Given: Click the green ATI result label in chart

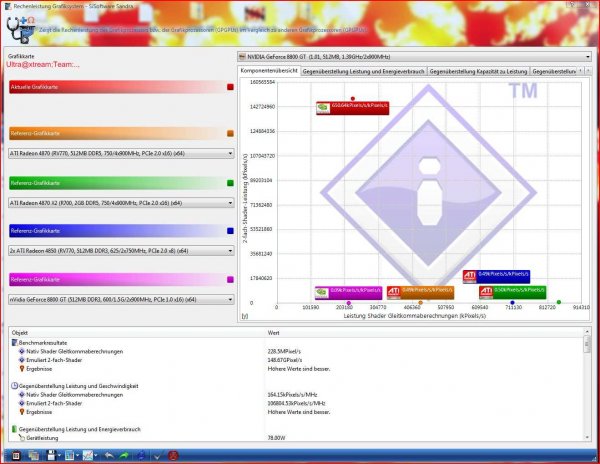Looking at the screenshot, I should 512,293.
